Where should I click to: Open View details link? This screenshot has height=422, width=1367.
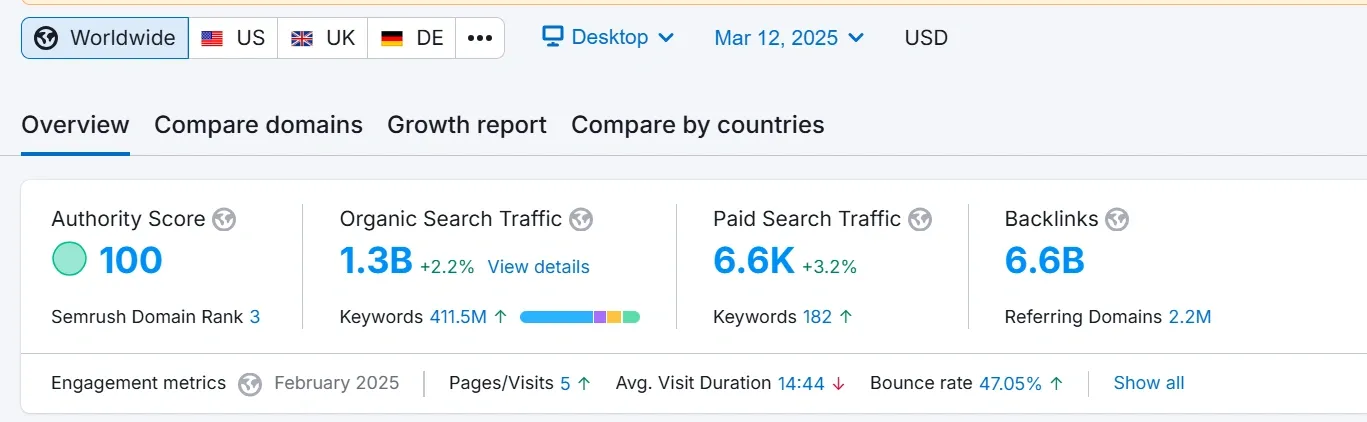tap(538, 267)
